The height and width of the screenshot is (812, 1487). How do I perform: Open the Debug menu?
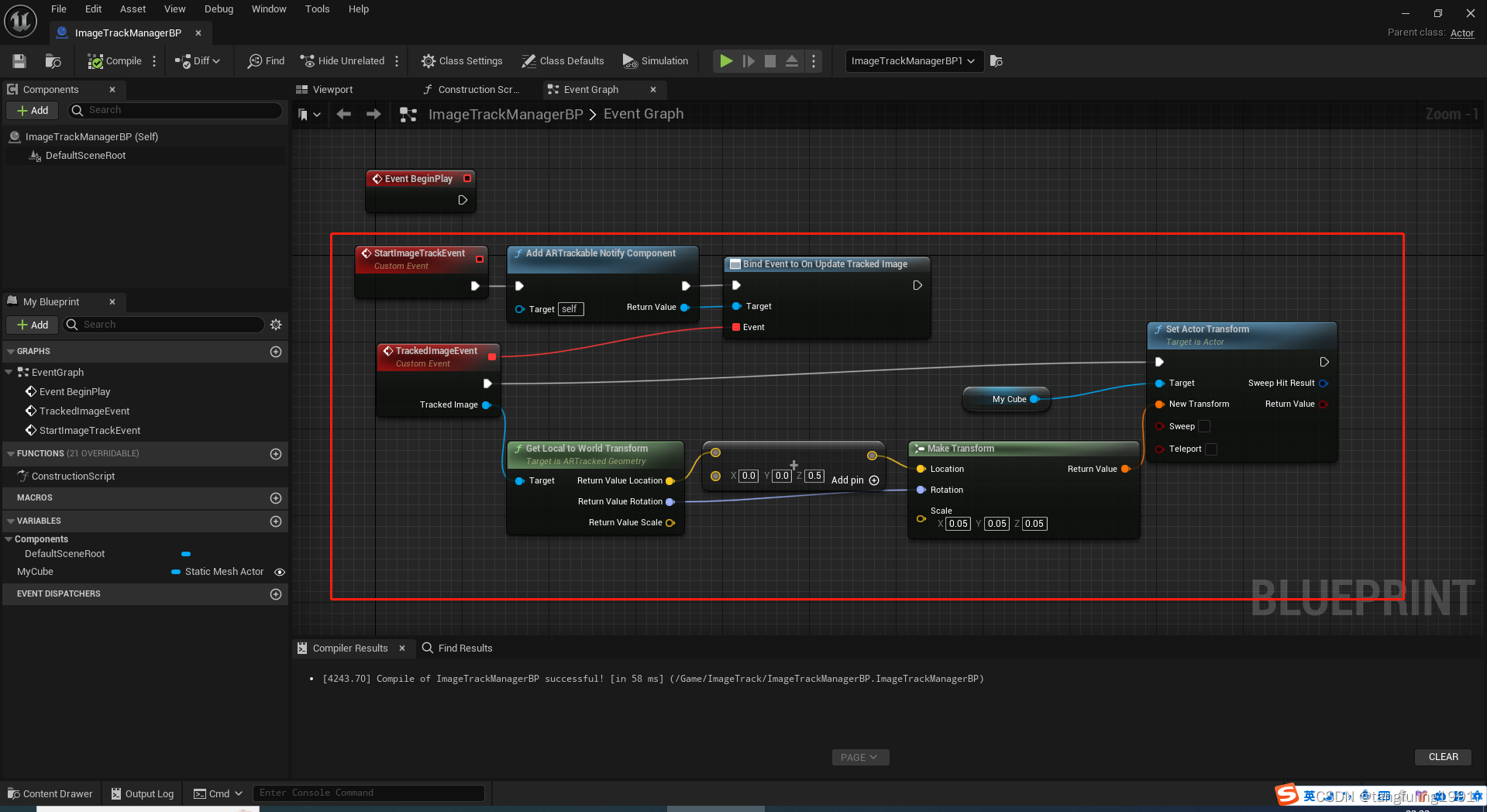tap(219, 9)
